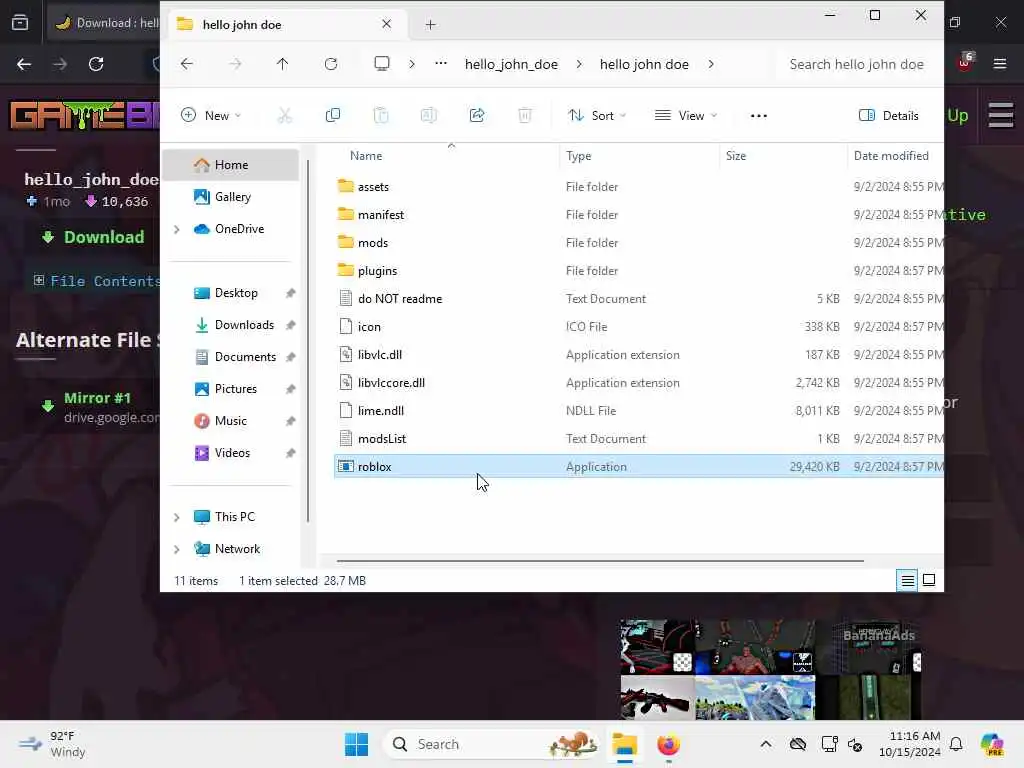
Task: Click the Mirror #1 download link
Action: pyautogui.click(x=97, y=398)
